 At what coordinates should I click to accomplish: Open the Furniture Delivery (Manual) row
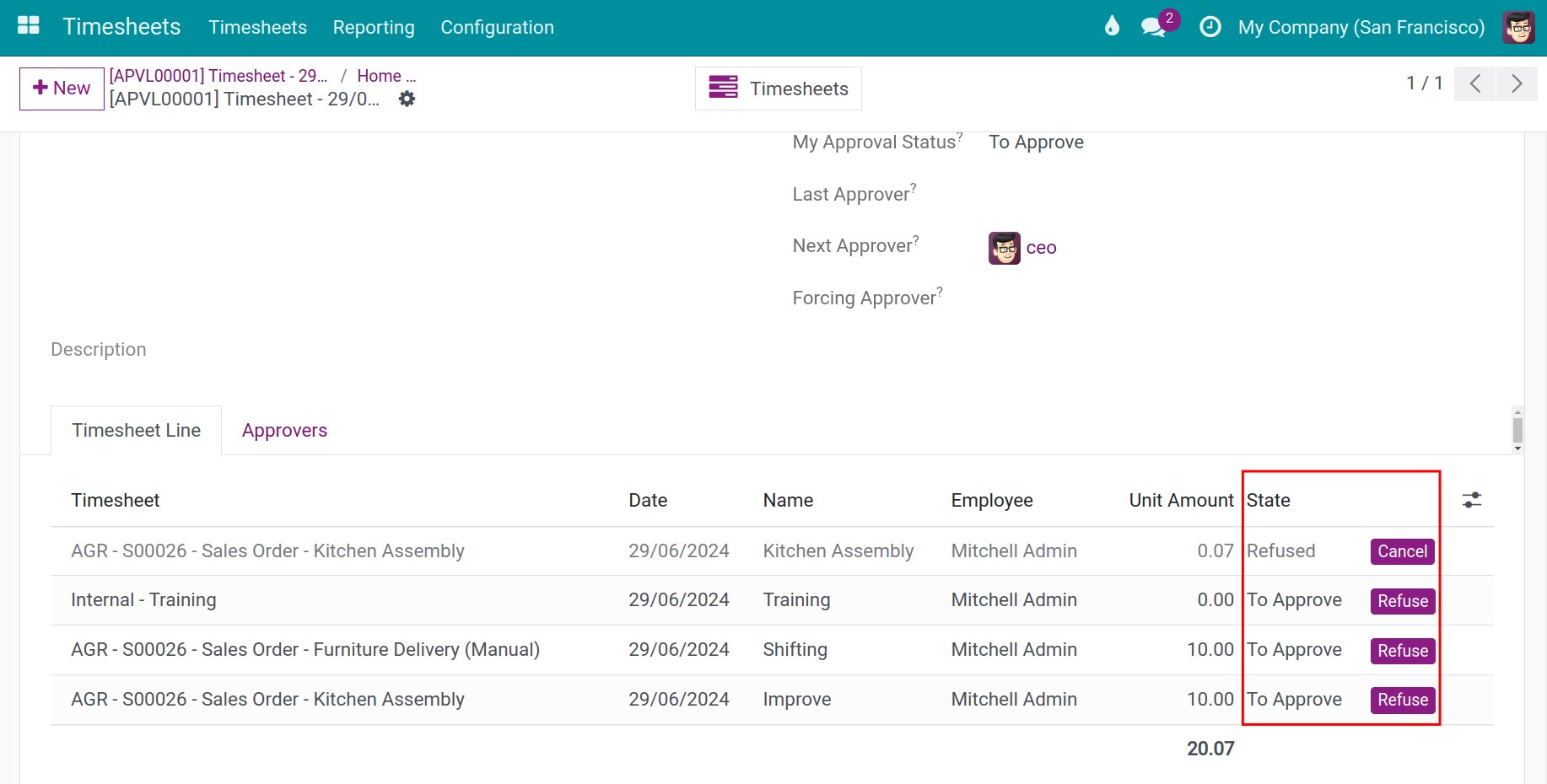(772, 650)
